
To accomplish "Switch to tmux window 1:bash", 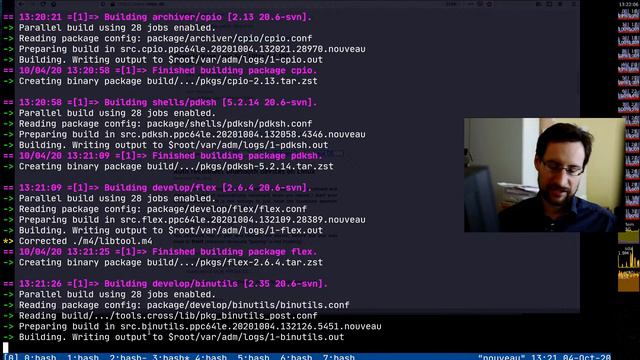I will tap(83, 357).
